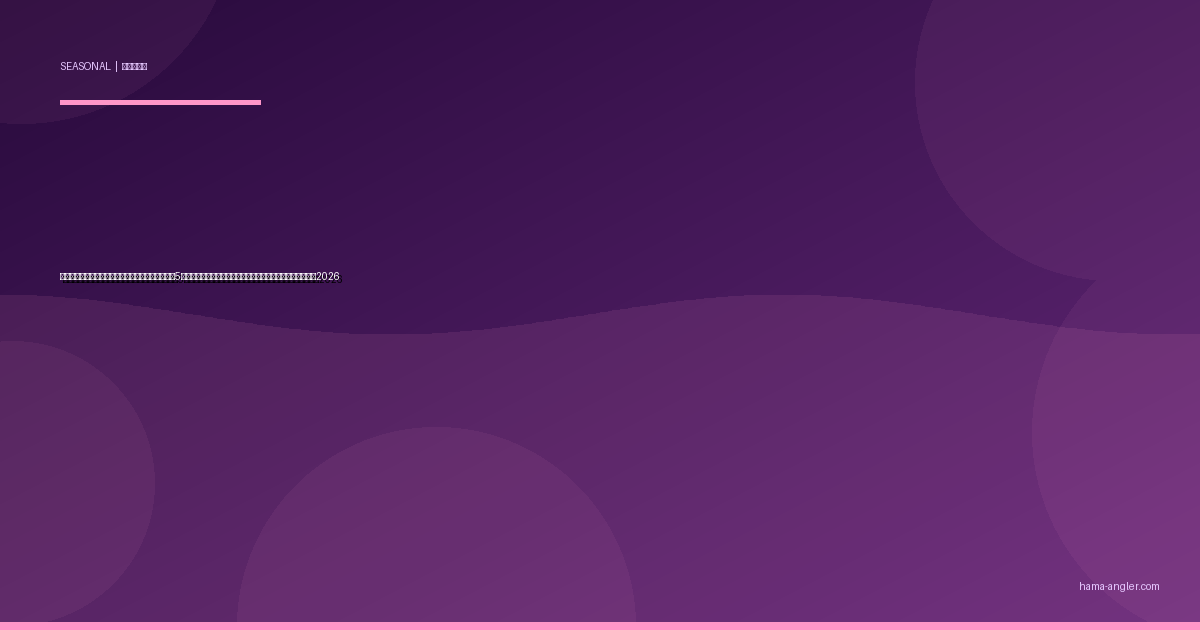The height and width of the screenshot is (630, 1200).
Task: Click the SEASONAL category label
Action: [85, 67]
